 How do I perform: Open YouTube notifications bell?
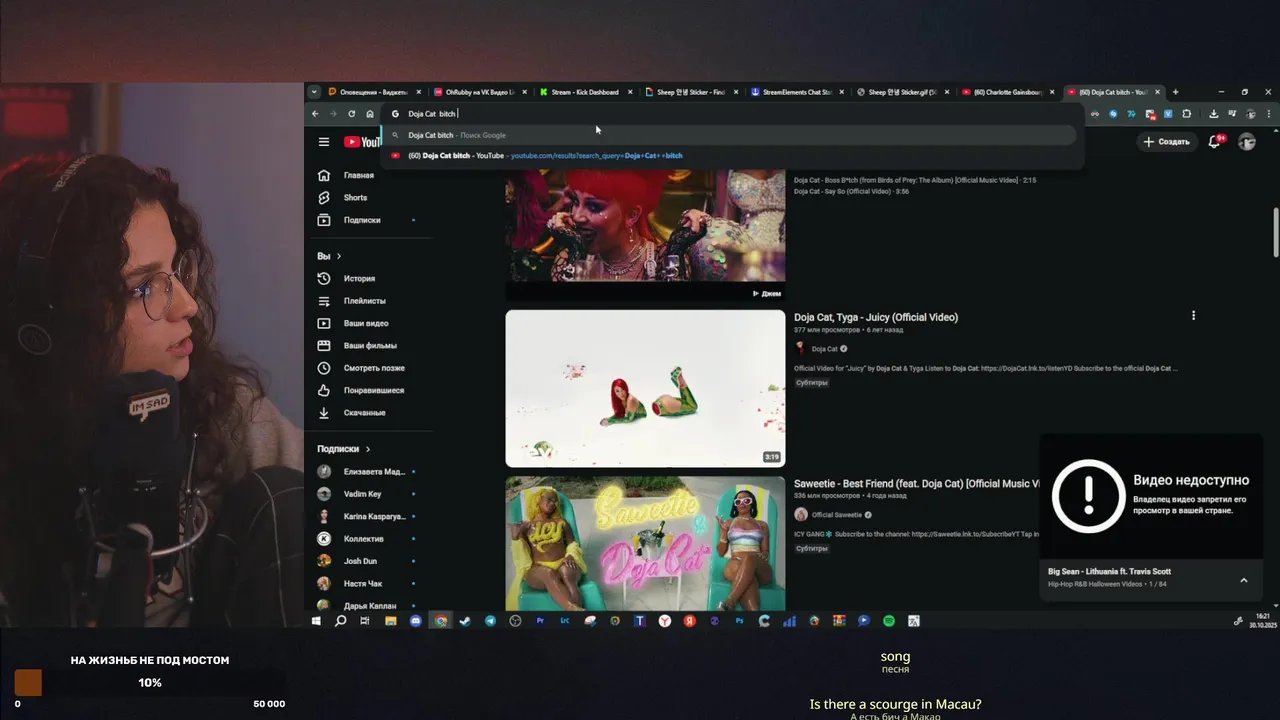click(x=1214, y=142)
